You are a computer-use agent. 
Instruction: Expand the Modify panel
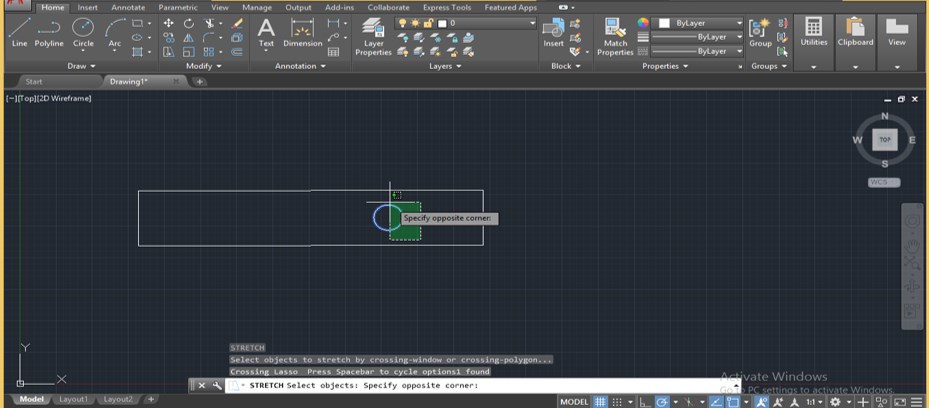click(x=203, y=66)
